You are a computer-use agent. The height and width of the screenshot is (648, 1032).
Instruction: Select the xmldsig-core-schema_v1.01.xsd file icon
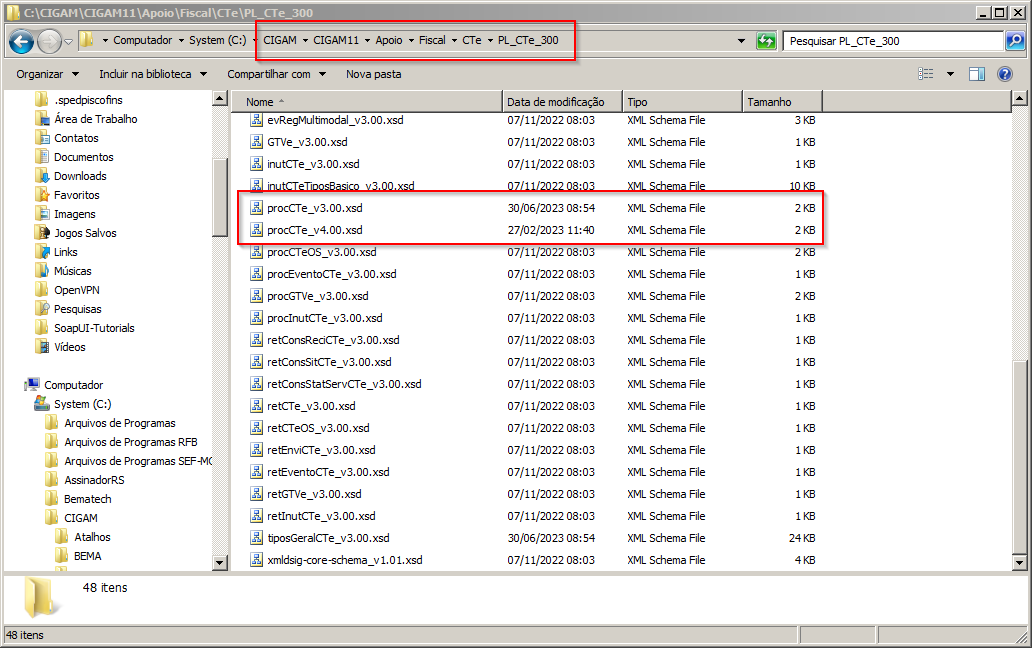click(x=257, y=560)
